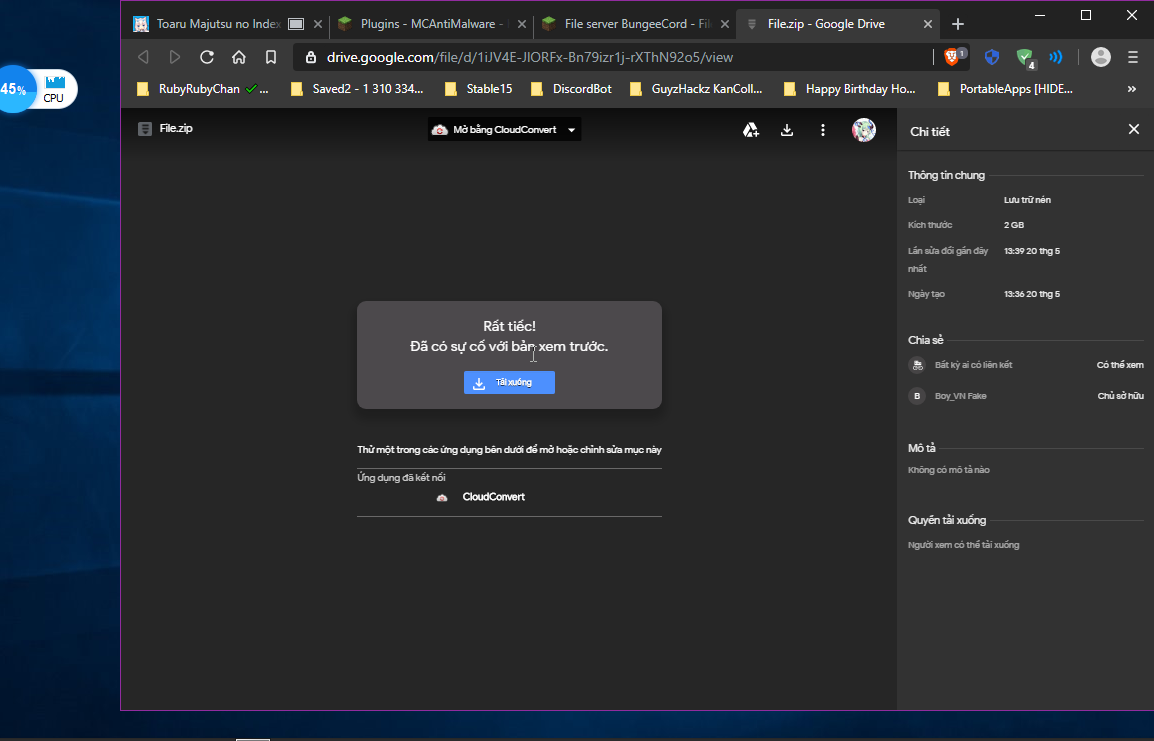Bookmark this page with bookmark icon

click(270, 57)
